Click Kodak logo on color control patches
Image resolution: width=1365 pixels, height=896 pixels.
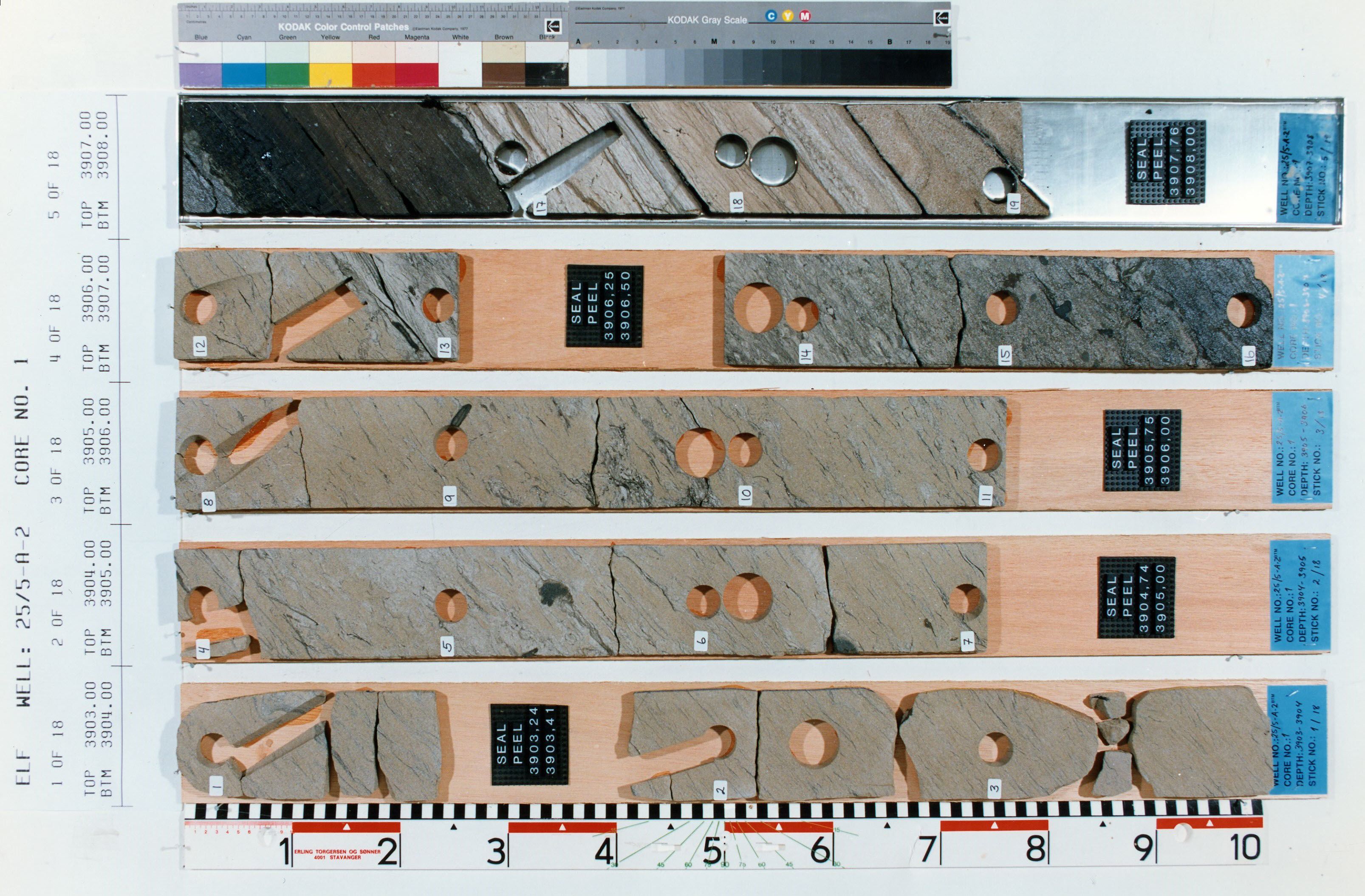pyautogui.click(x=553, y=26)
